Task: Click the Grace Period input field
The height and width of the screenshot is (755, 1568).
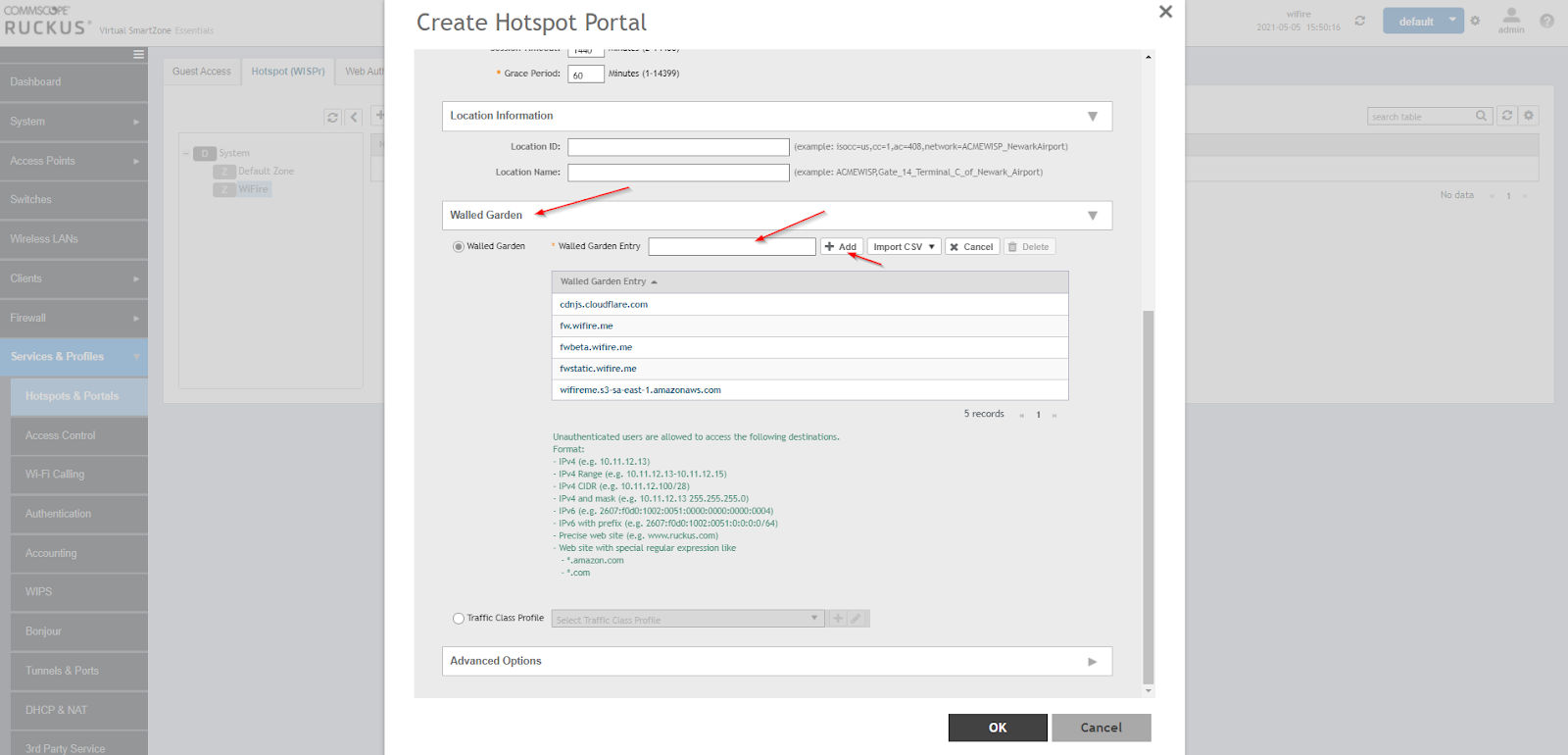Action: tap(585, 75)
